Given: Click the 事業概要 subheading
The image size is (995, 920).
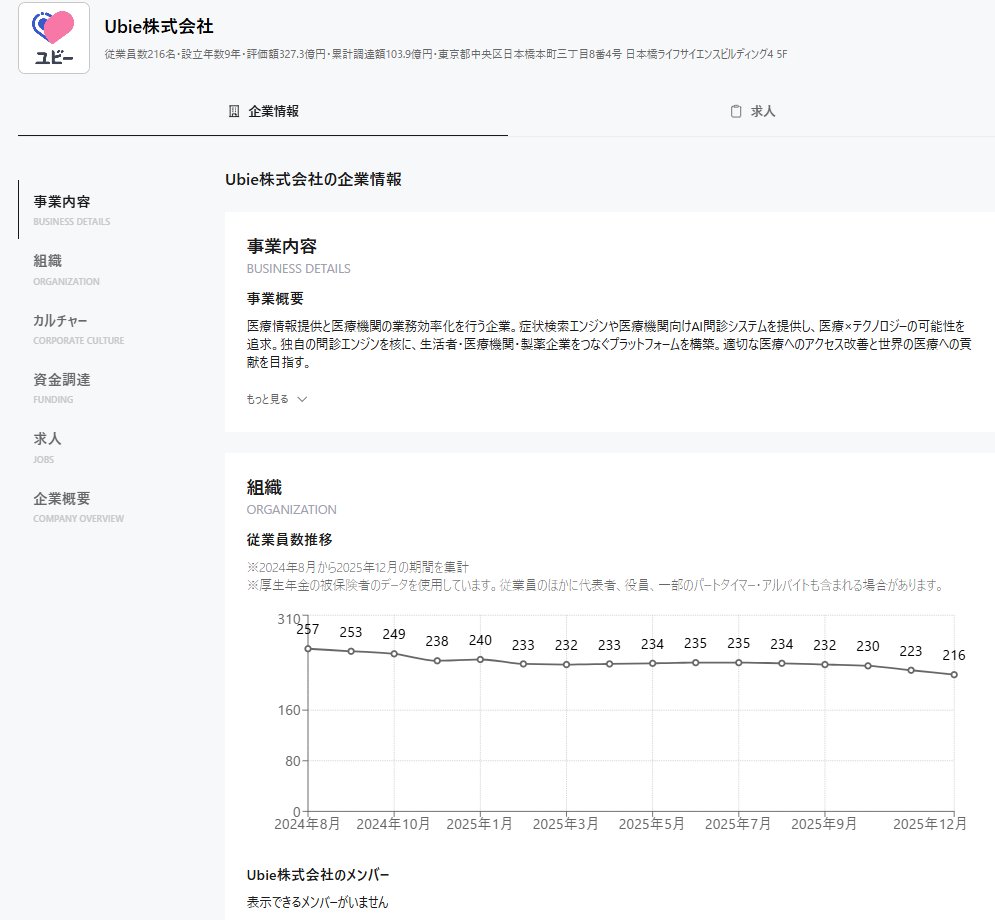Looking at the screenshot, I should click(275, 299).
